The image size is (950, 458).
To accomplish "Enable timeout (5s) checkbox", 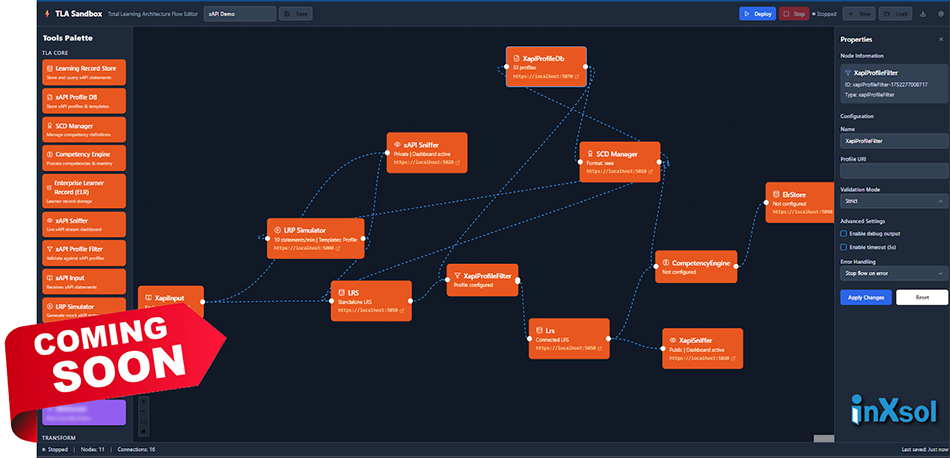I will tap(843, 247).
